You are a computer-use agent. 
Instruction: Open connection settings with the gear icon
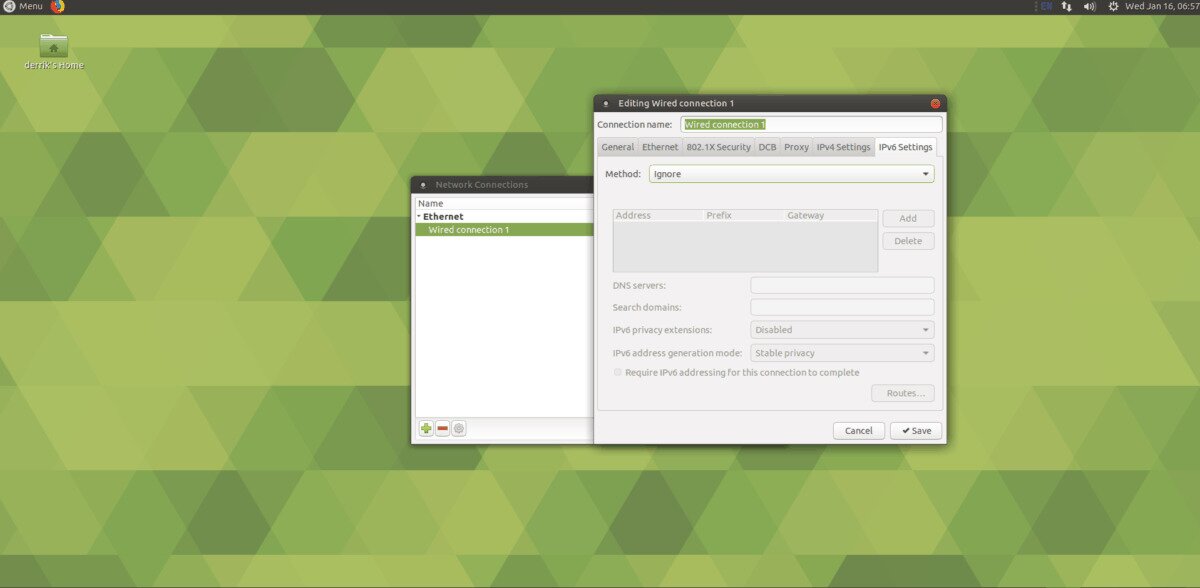(x=459, y=429)
